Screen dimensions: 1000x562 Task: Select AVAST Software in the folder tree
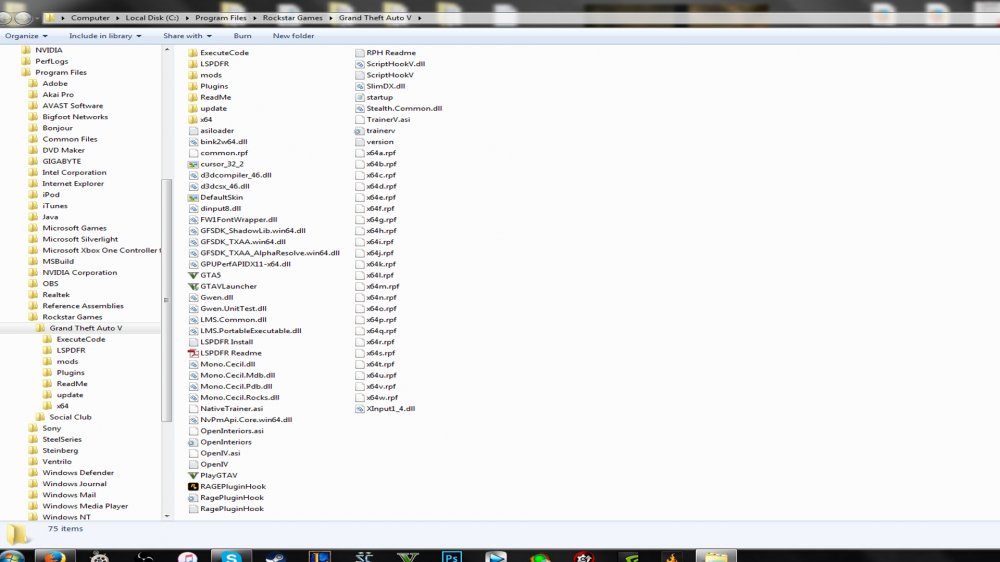(73, 106)
